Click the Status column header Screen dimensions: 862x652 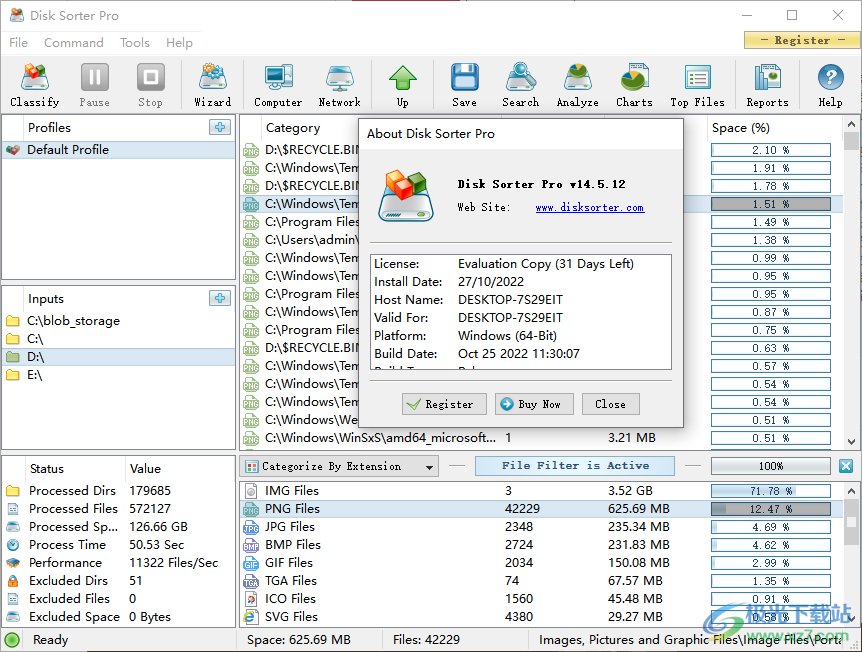47,469
